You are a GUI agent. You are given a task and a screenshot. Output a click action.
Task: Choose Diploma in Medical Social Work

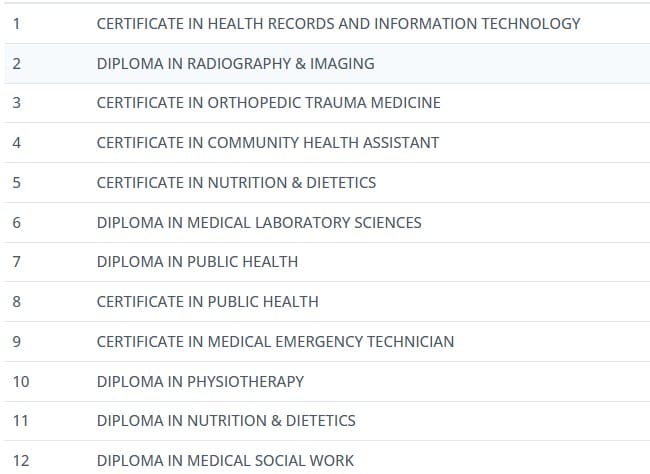[225, 461]
